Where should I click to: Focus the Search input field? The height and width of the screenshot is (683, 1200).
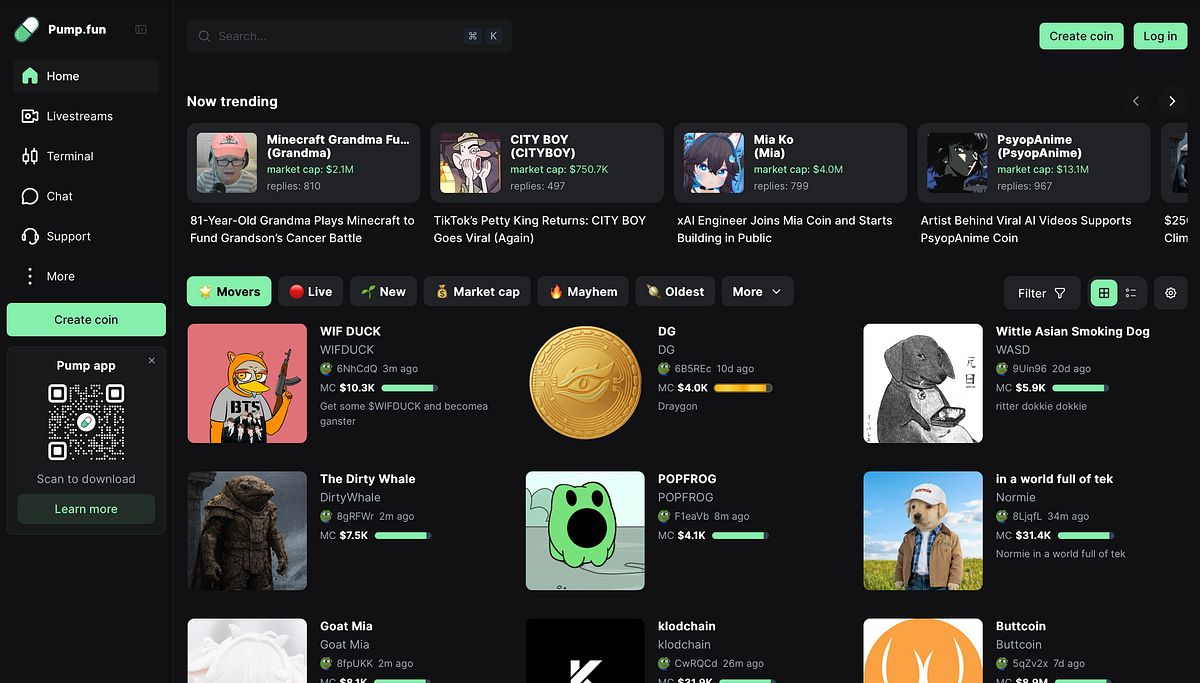[350, 36]
